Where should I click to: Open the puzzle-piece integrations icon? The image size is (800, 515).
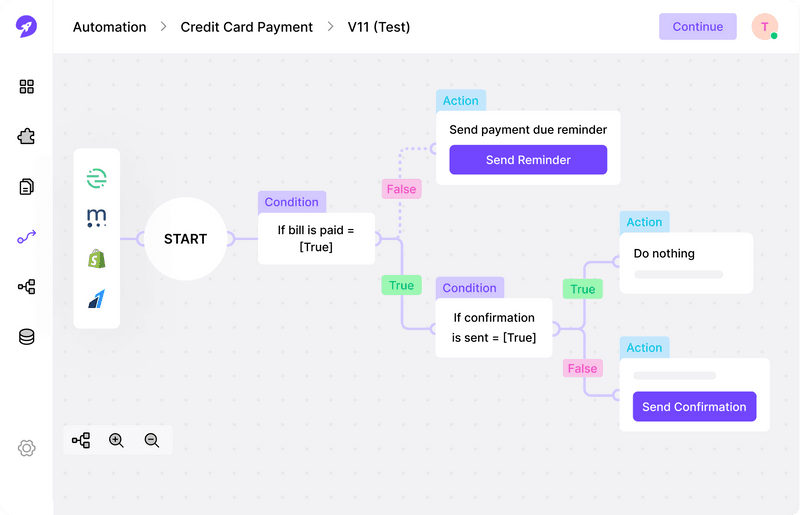pyautogui.click(x=27, y=137)
